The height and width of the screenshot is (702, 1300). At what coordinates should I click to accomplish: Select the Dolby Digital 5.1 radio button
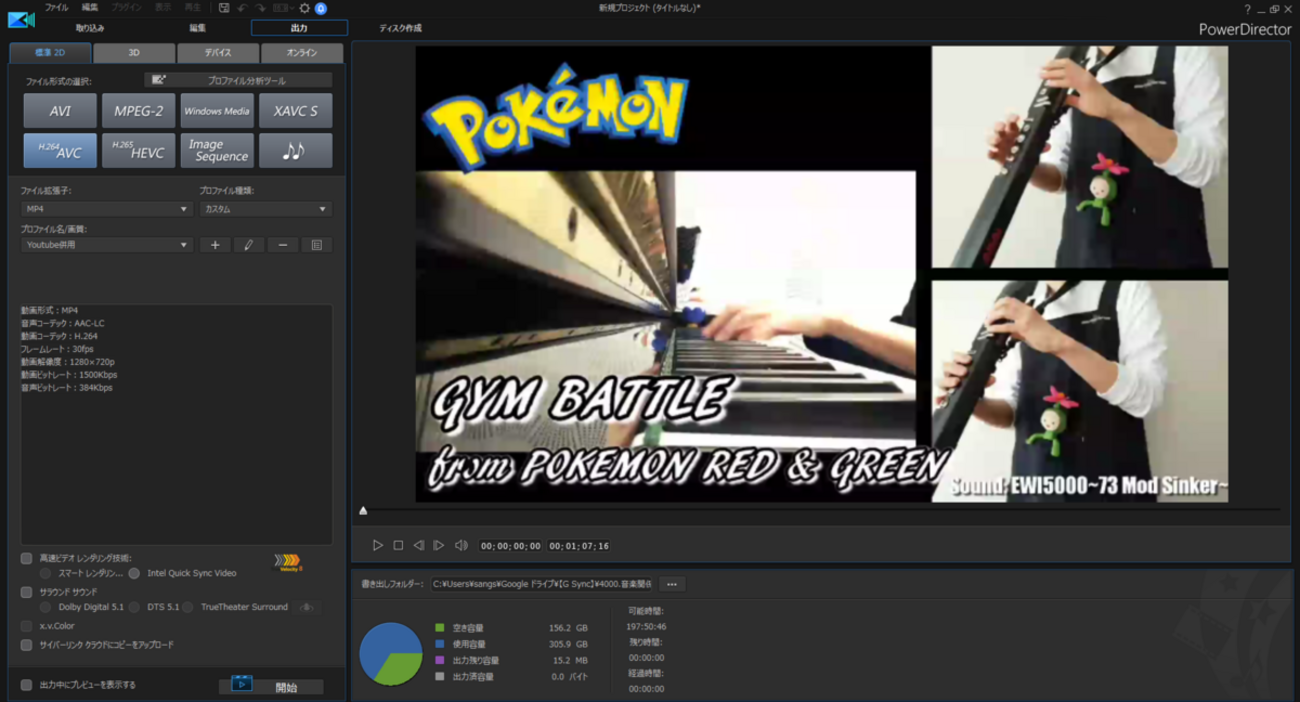point(44,607)
